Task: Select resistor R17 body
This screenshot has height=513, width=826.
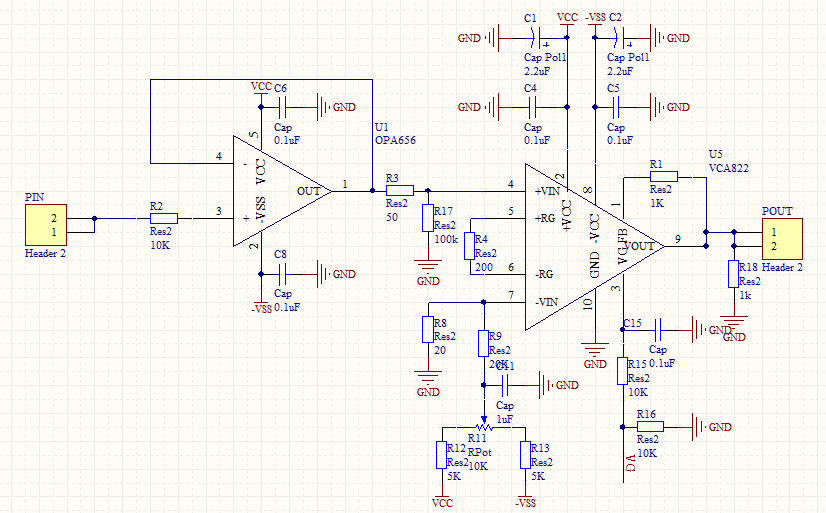Action: (428, 218)
